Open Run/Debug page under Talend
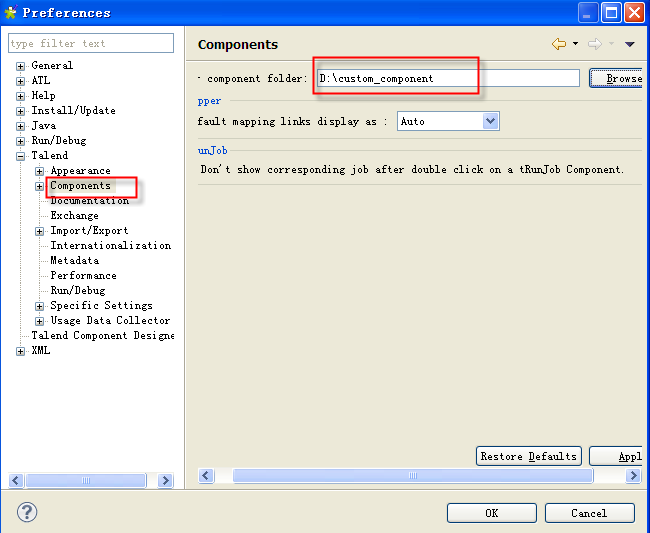Image resolution: width=650 pixels, height=533 pixels. tap(78, 290)
